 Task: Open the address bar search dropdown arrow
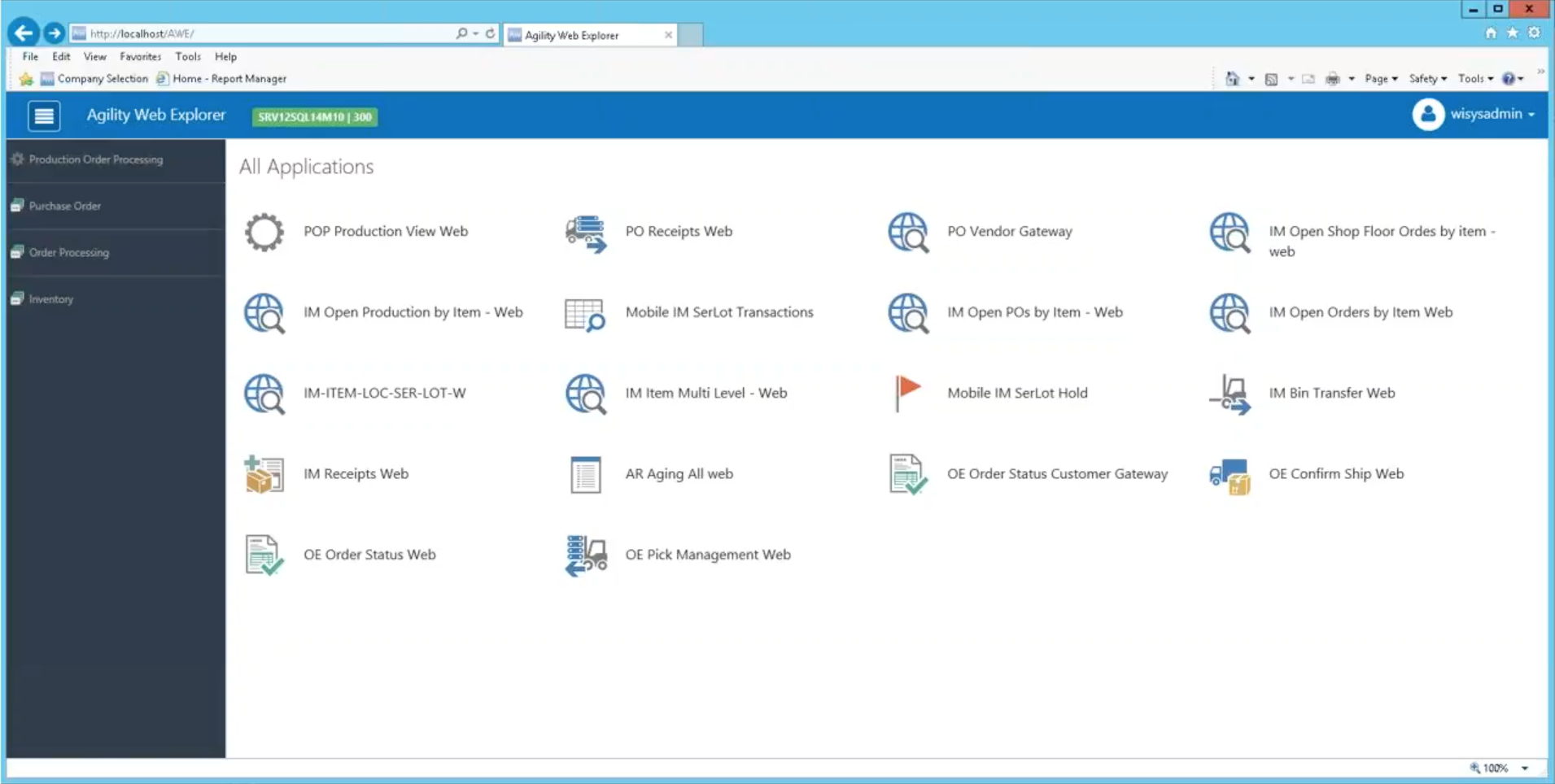point(475,33)
